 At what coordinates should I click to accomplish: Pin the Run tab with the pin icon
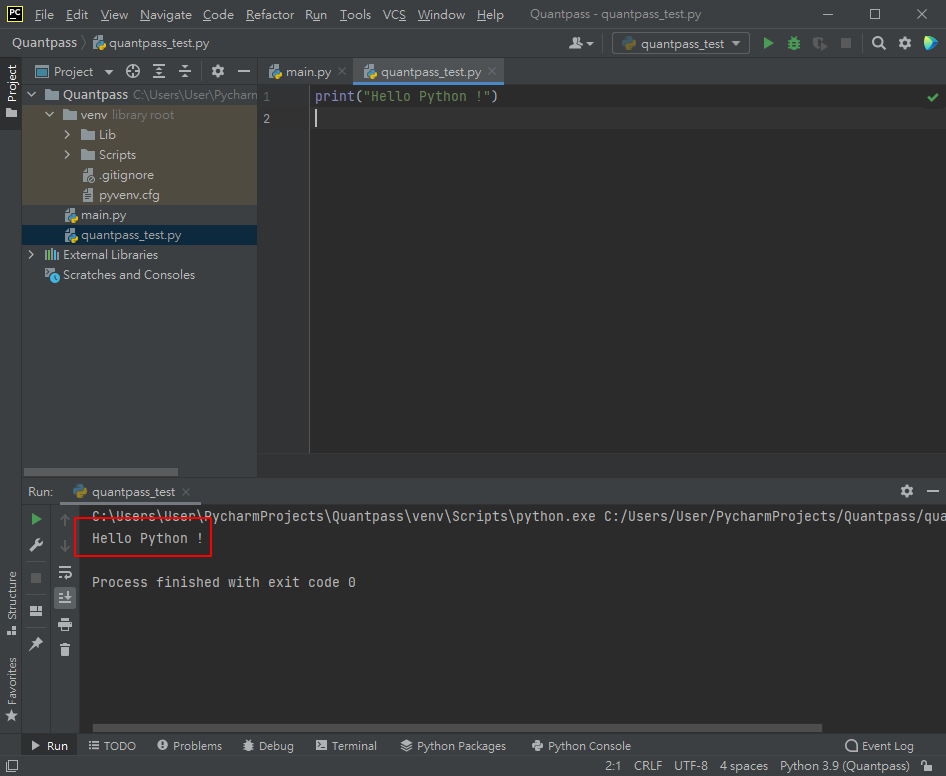coord(36,644)
